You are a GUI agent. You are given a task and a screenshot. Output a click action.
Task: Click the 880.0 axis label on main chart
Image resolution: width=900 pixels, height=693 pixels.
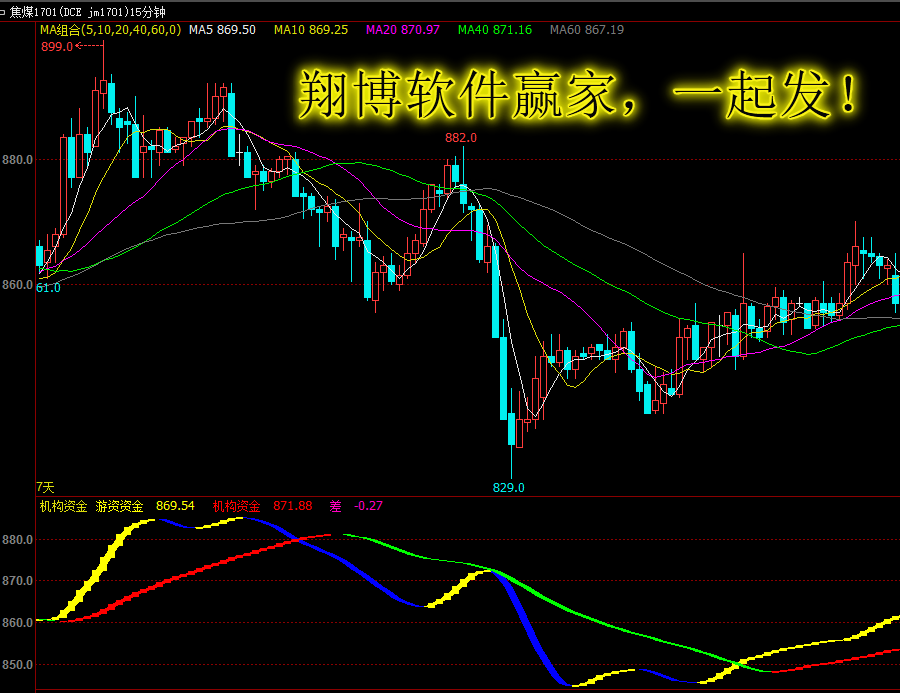tap(17, 160)
